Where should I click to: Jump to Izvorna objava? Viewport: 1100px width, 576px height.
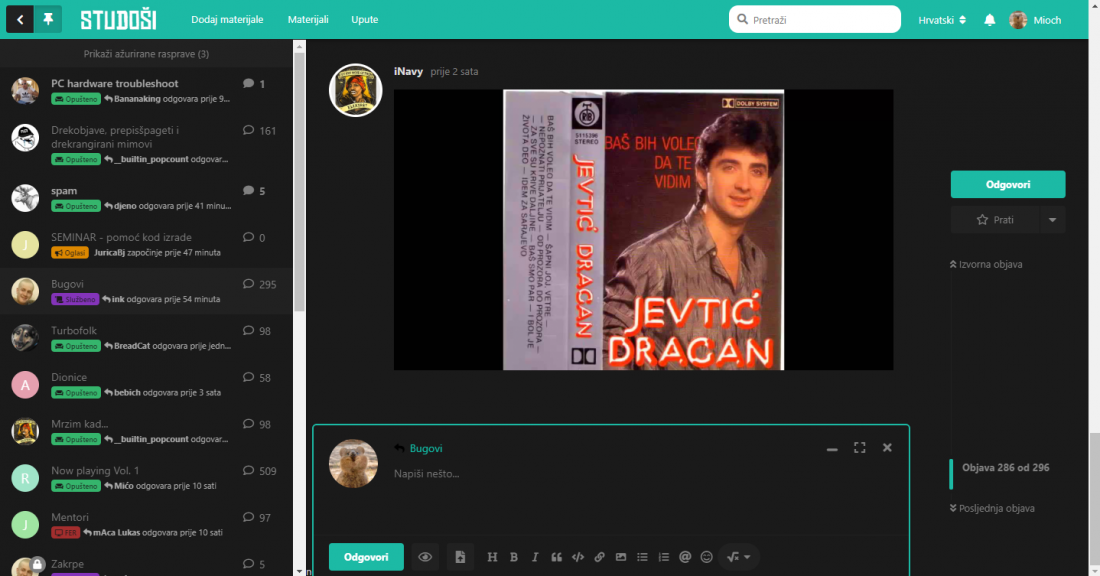pyautogui.click(x=986, y=264)
